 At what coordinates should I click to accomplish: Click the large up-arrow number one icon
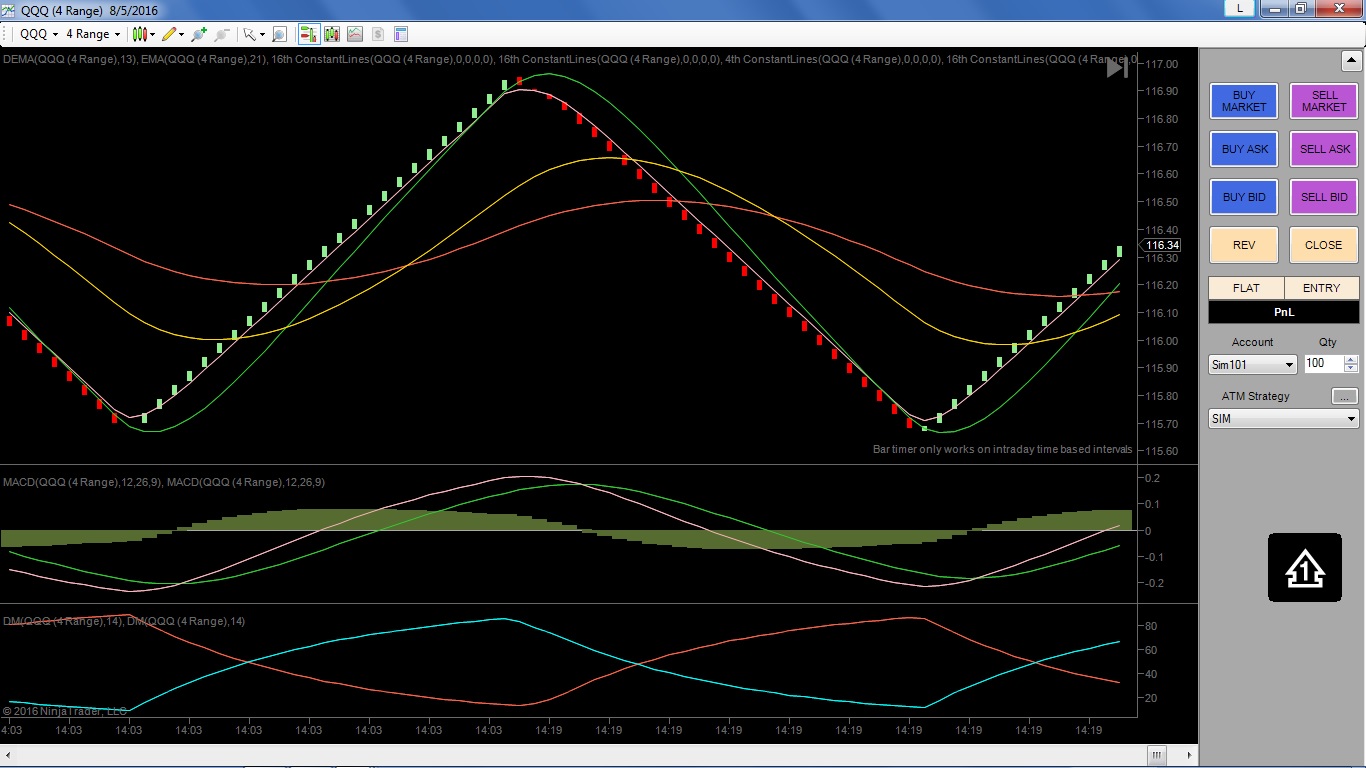point(1305,568)
